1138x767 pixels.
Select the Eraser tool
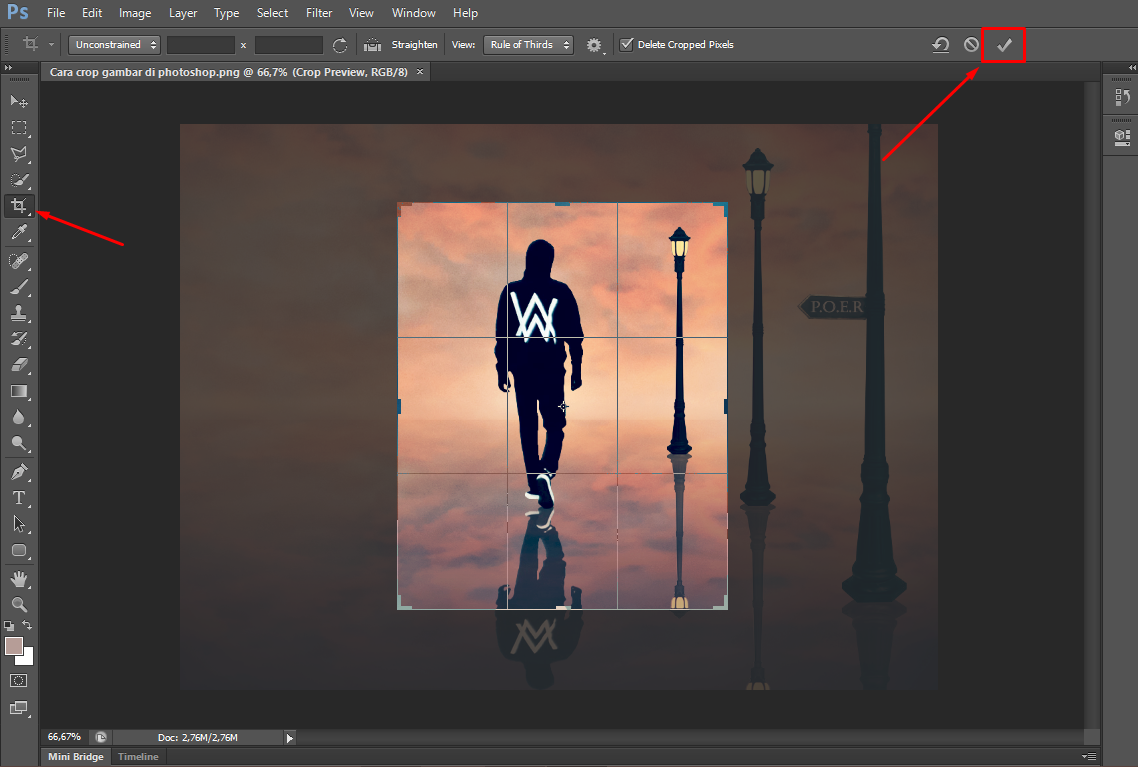click(x=19, y=365)
